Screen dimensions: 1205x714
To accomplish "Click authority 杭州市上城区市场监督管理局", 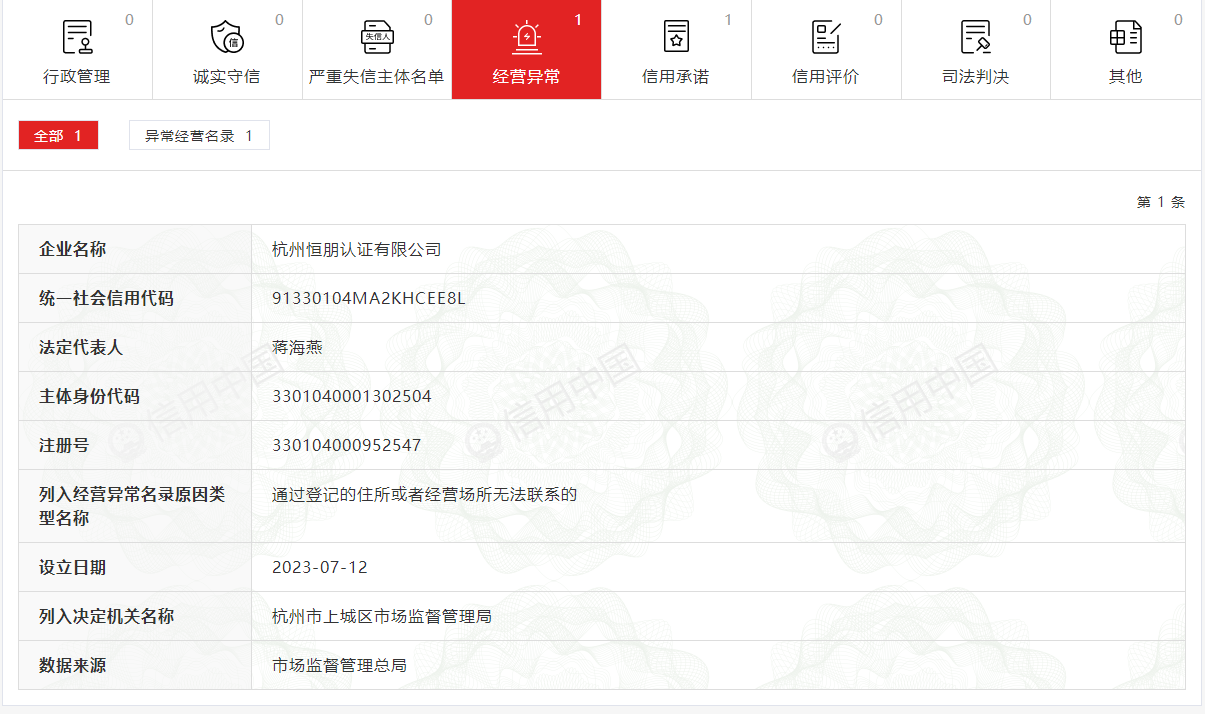I will [382, 616].
